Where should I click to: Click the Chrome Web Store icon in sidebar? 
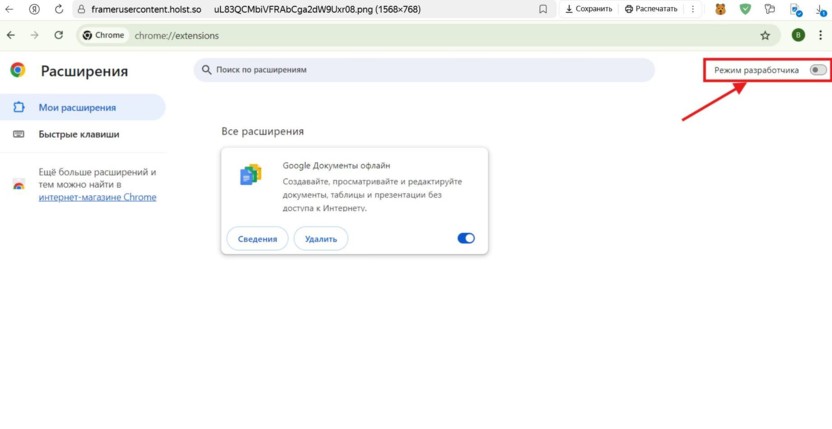pos(19,185)
